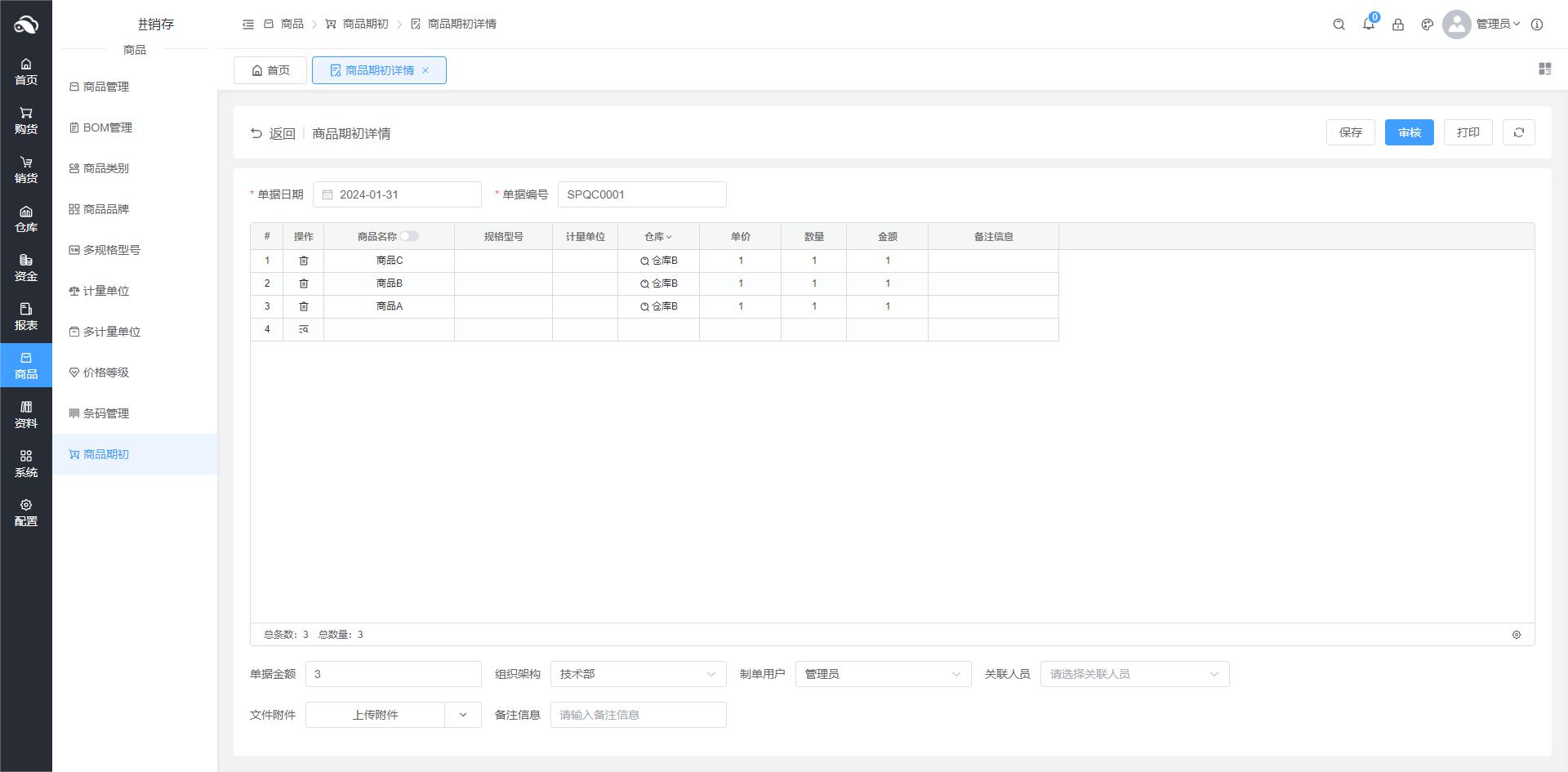This screenshot has height=772, width=1568.
Task: Click the add-row search icon in row 4
Action: pos(304,329)
